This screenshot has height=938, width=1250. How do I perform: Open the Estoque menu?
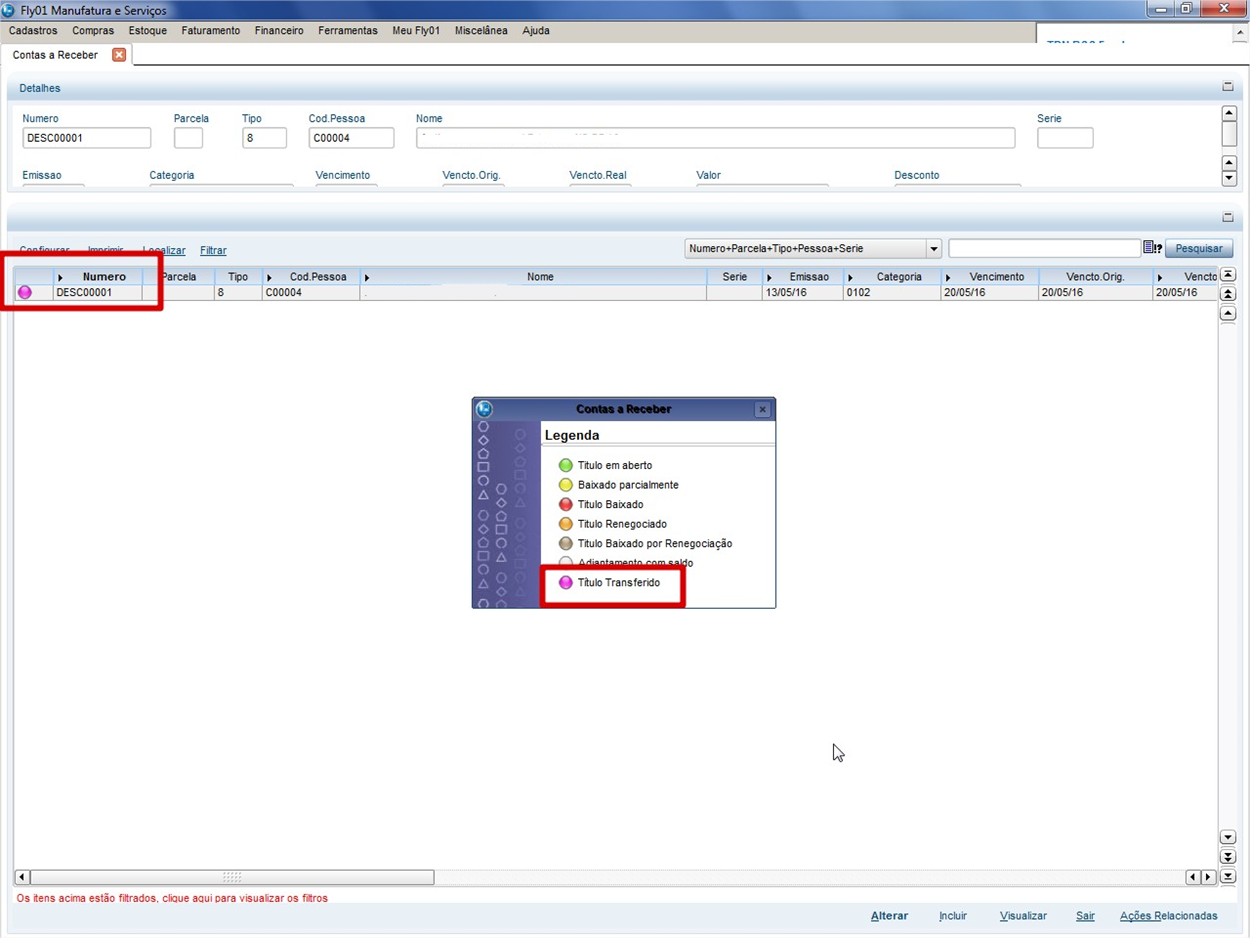tap(148, 31)
